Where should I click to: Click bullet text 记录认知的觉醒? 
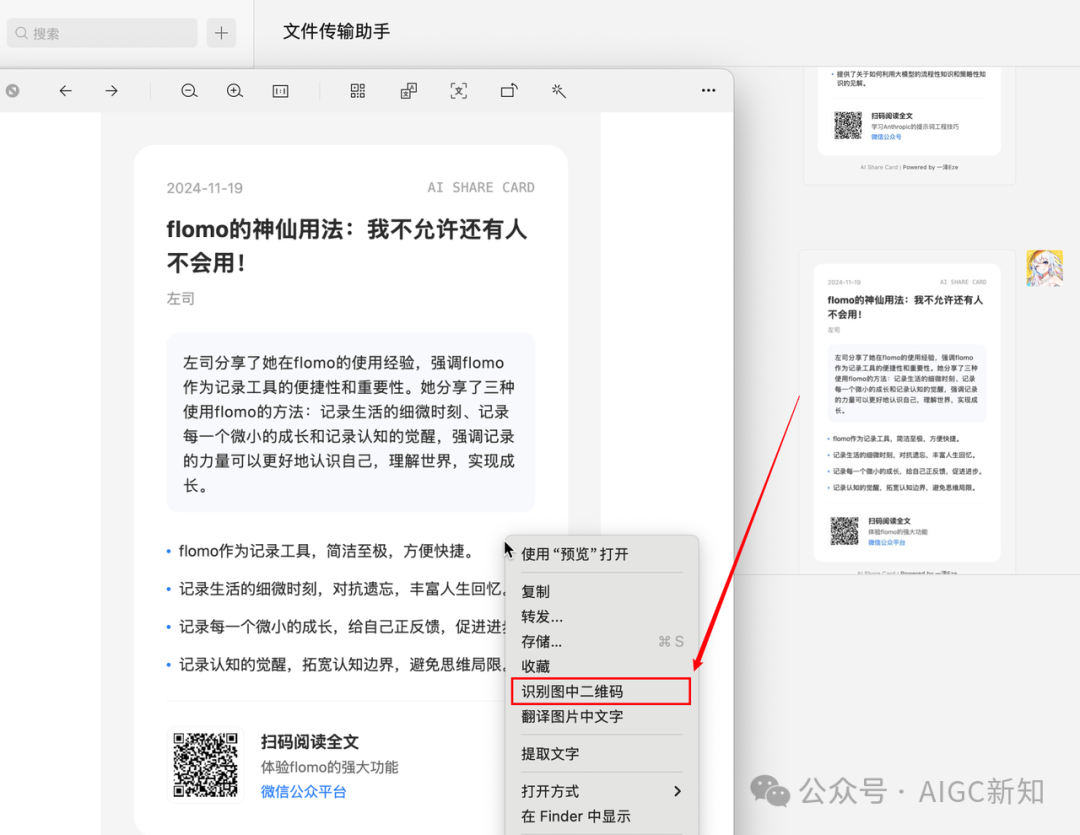point(342,665)
